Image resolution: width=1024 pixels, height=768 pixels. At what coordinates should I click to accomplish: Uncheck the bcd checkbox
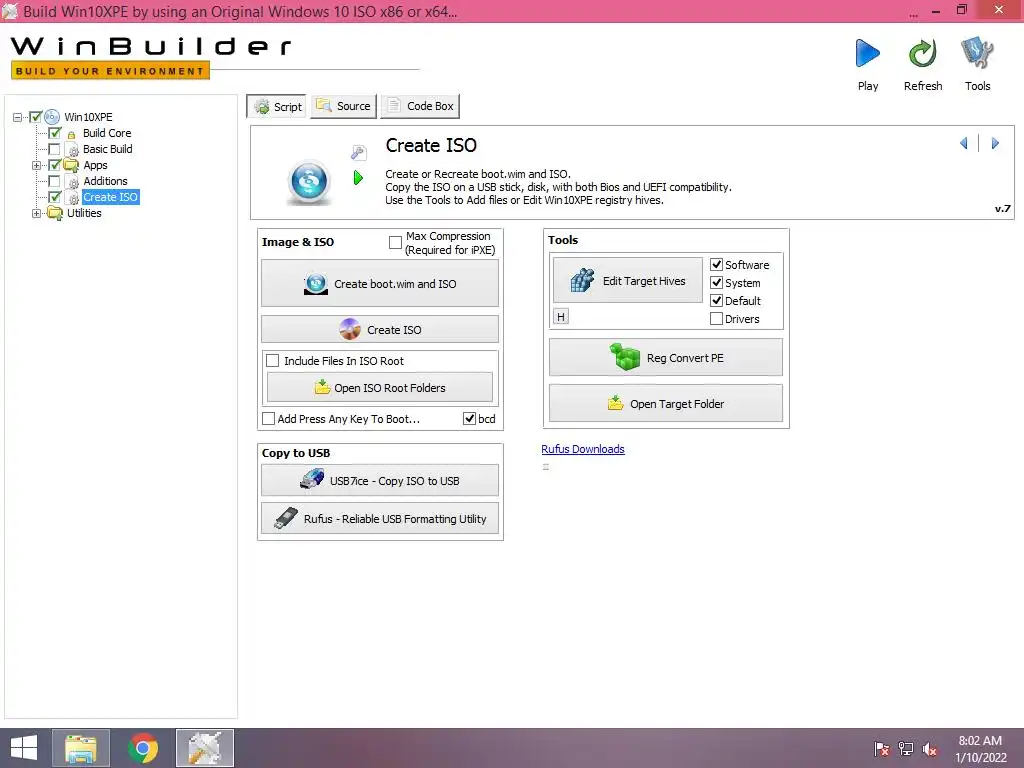(469, 419)
